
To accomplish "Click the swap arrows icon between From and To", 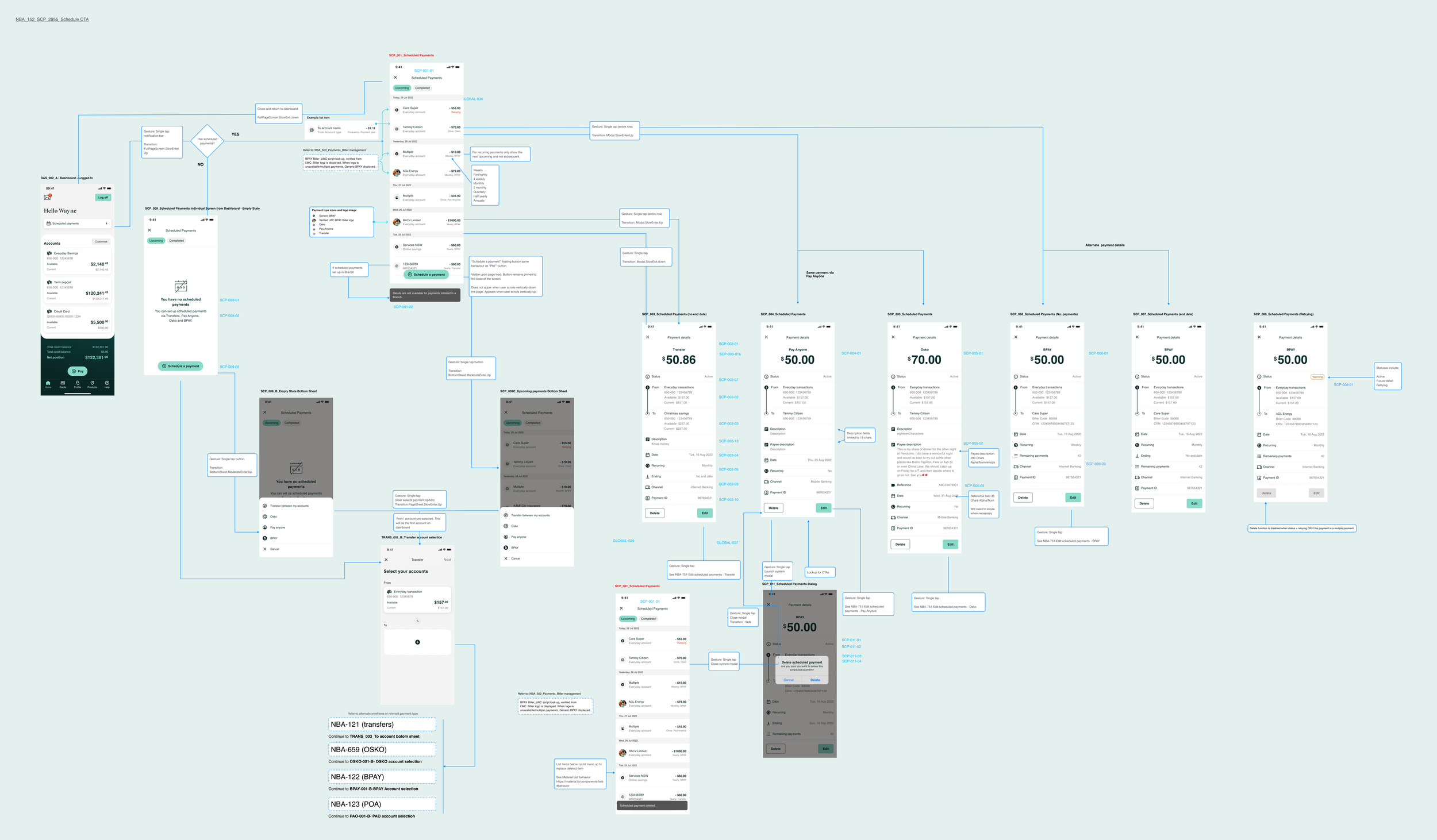I will tap(417, 621).
